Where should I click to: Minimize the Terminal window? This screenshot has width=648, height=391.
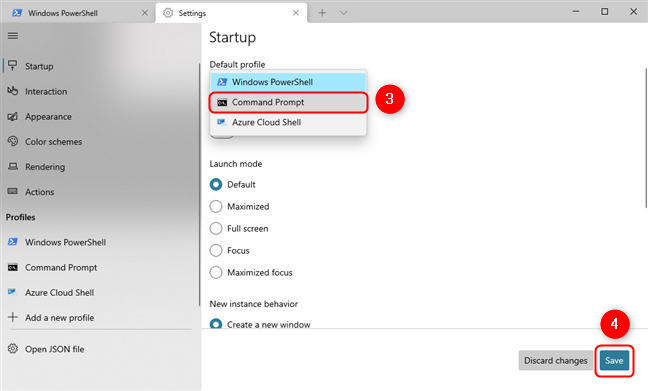(x=576, y=12)
